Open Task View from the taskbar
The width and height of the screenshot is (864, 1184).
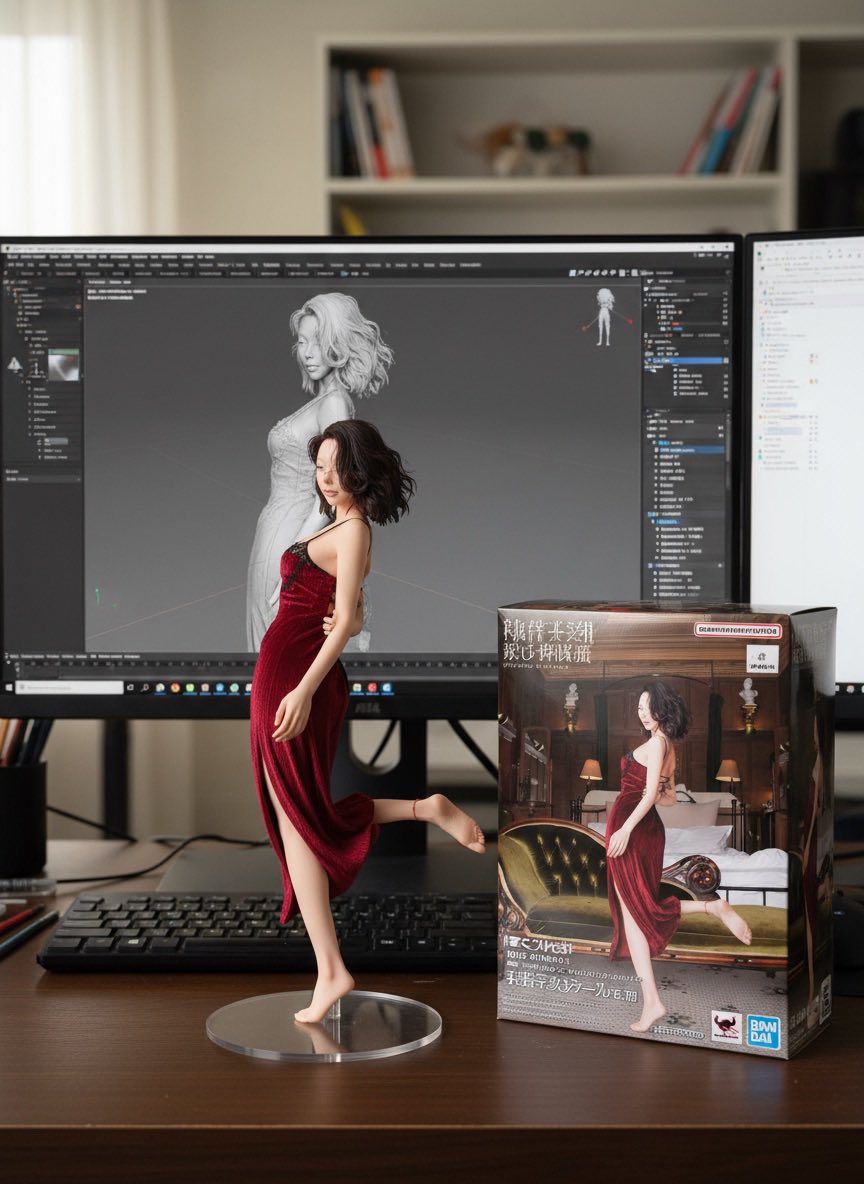pos(130,688)
